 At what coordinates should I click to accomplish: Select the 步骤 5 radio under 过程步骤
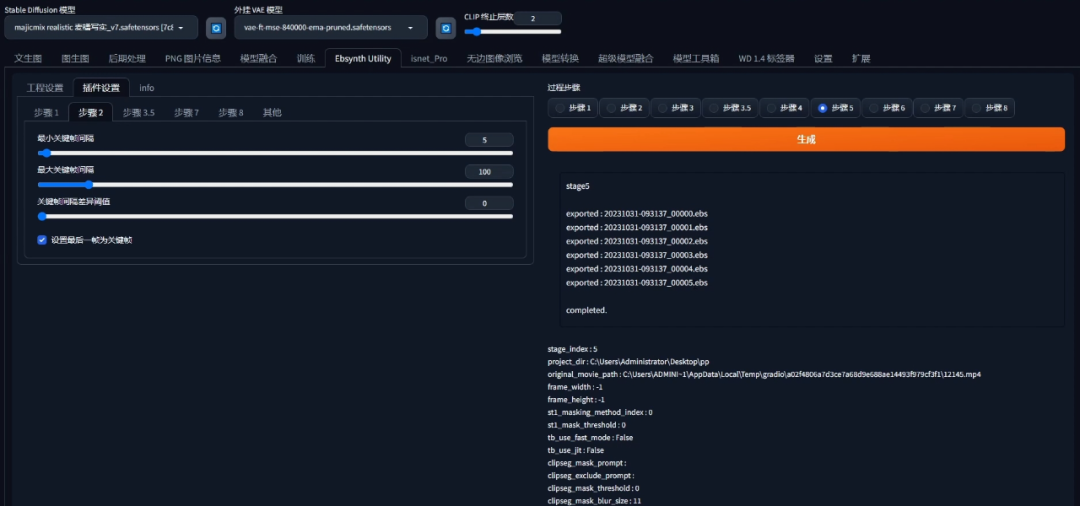pos(836,108)
